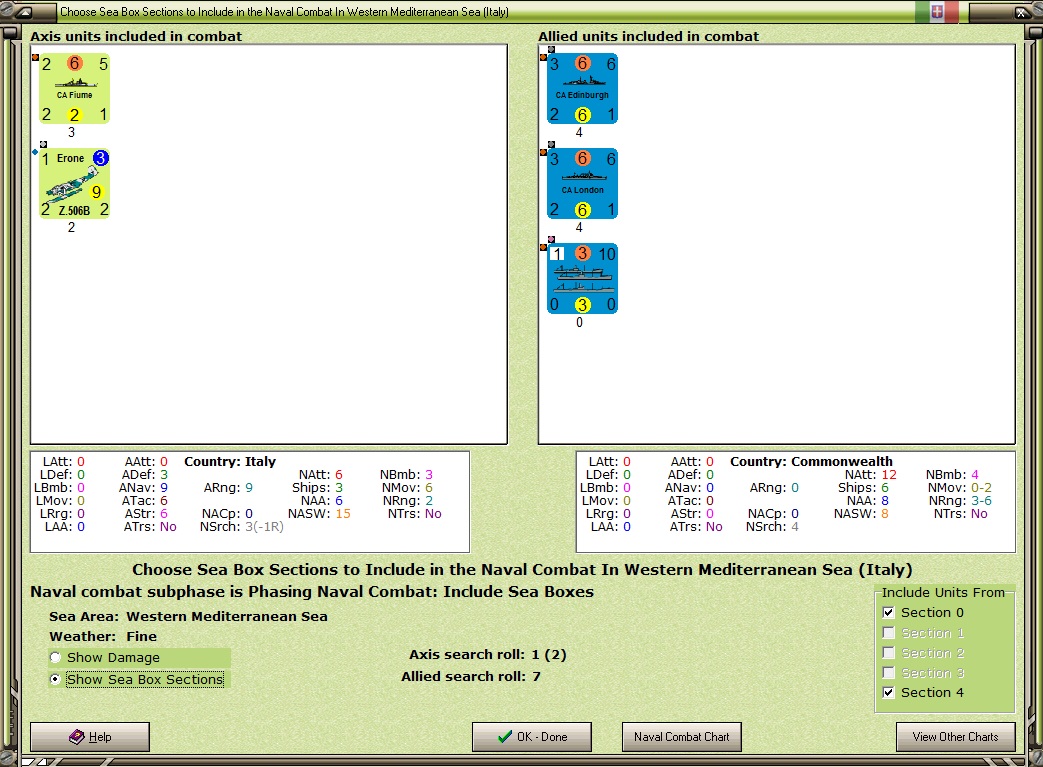
Task: Click orange circle 6 on CA London
Action: 583,158
